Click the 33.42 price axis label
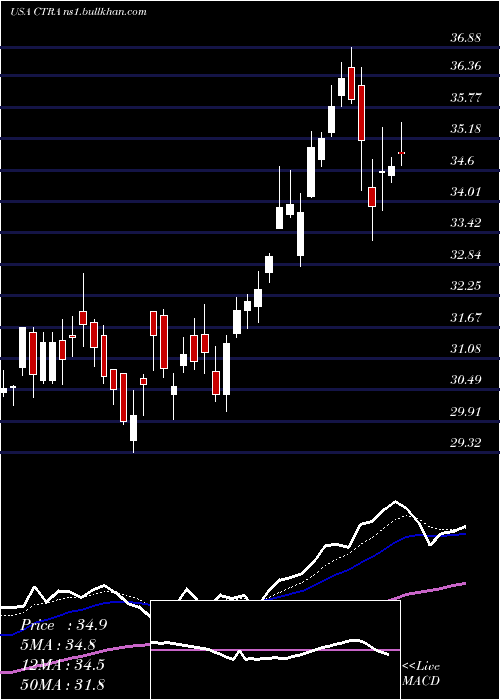500x700 pixels. [466, 223]
